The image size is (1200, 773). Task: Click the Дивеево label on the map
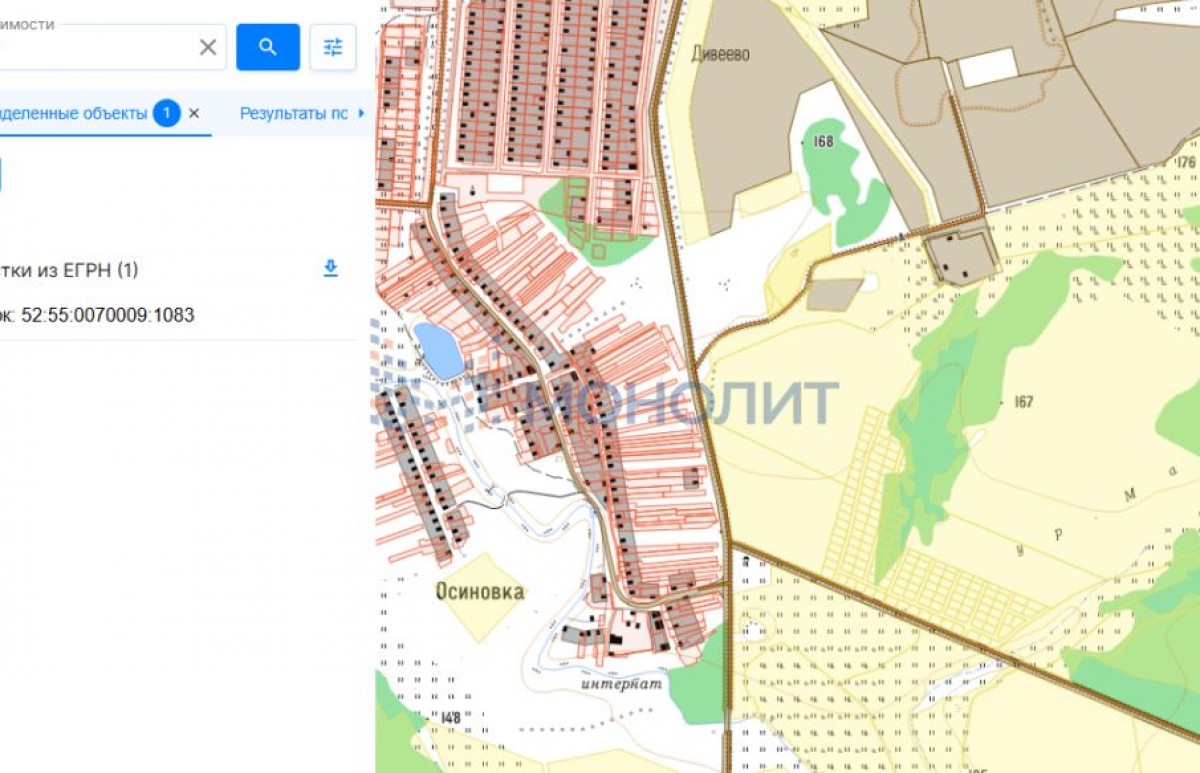(720, 53)
